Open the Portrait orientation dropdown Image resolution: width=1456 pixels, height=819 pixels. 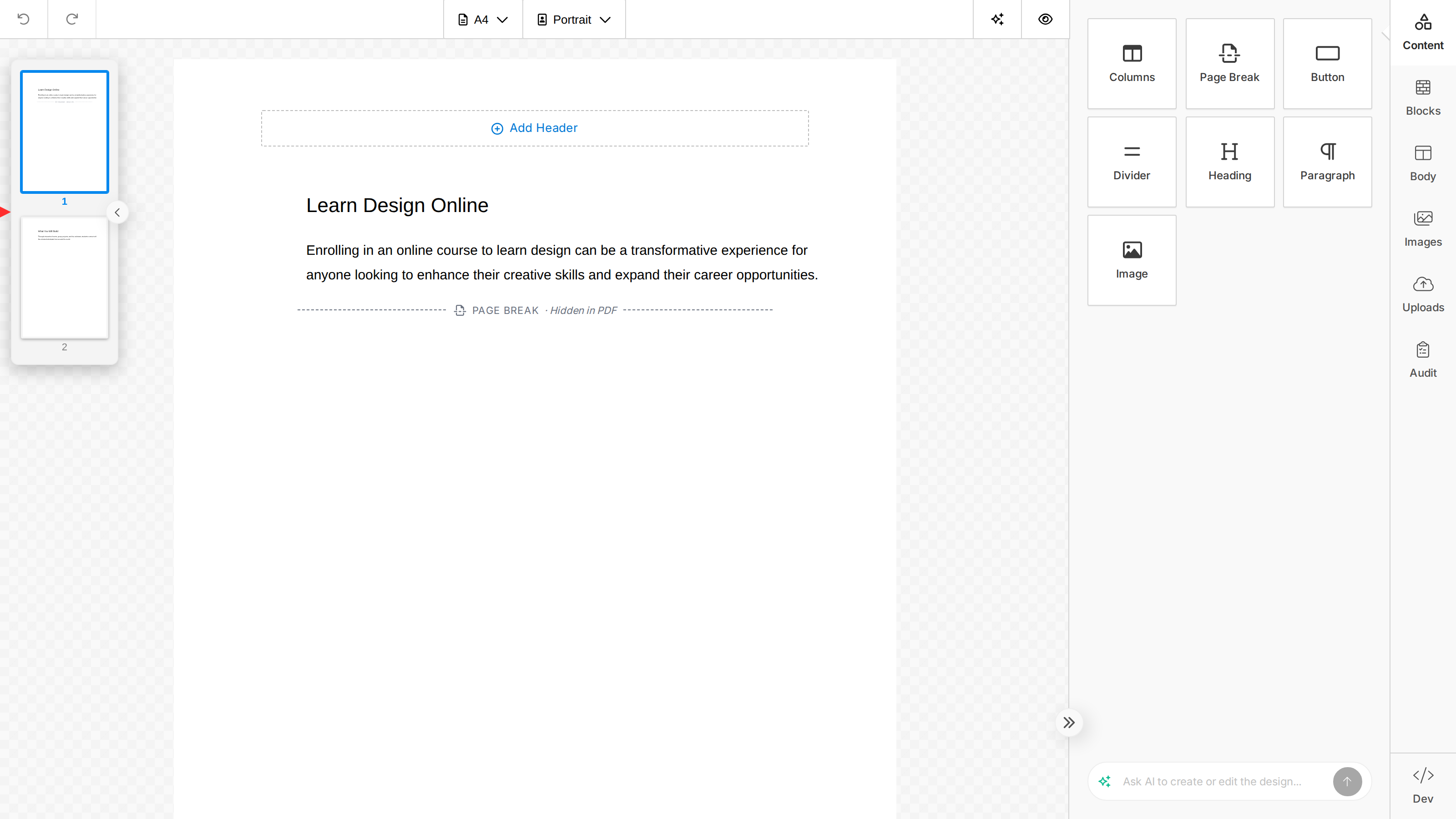coord(574,20)
